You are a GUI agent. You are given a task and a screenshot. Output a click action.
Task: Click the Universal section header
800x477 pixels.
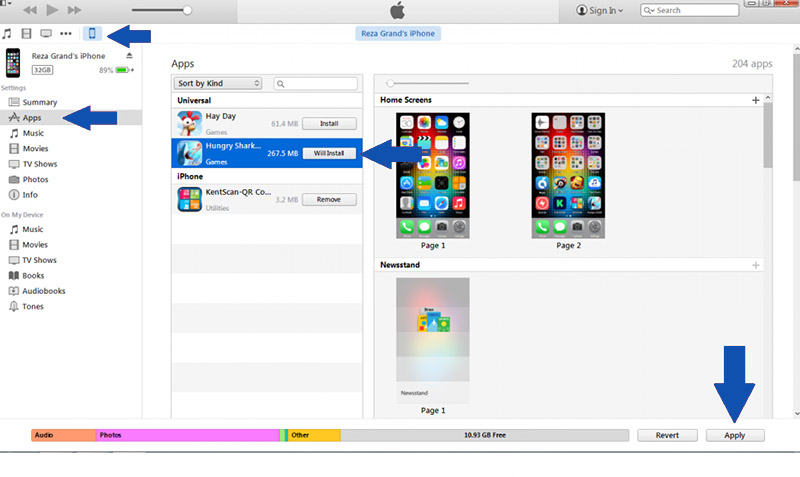(194, 101)
